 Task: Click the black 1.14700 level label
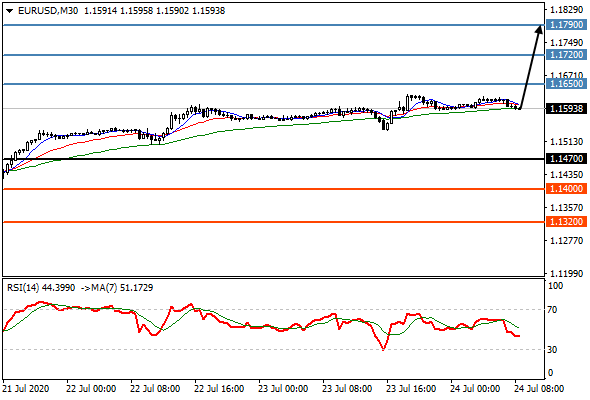click(x=566, y=159)
